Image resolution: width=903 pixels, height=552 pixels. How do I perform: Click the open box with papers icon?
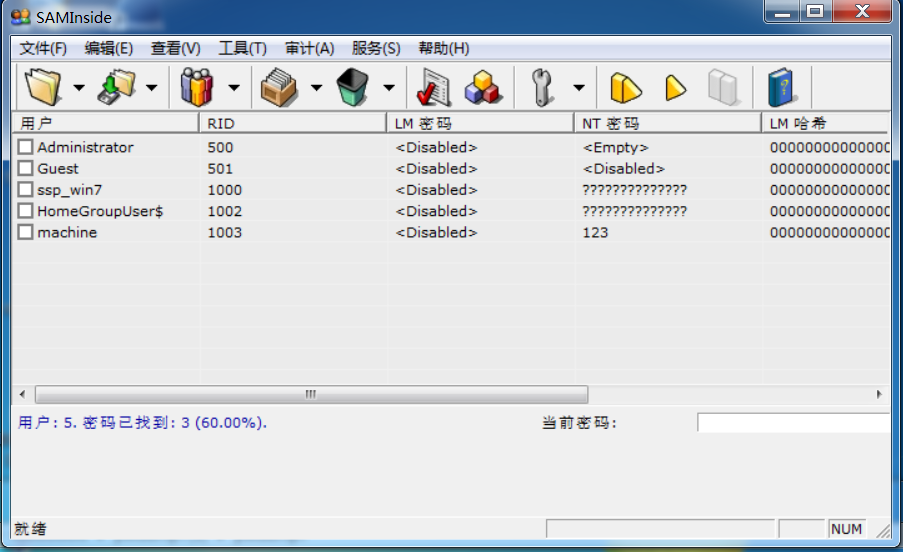tap(279, 87)
